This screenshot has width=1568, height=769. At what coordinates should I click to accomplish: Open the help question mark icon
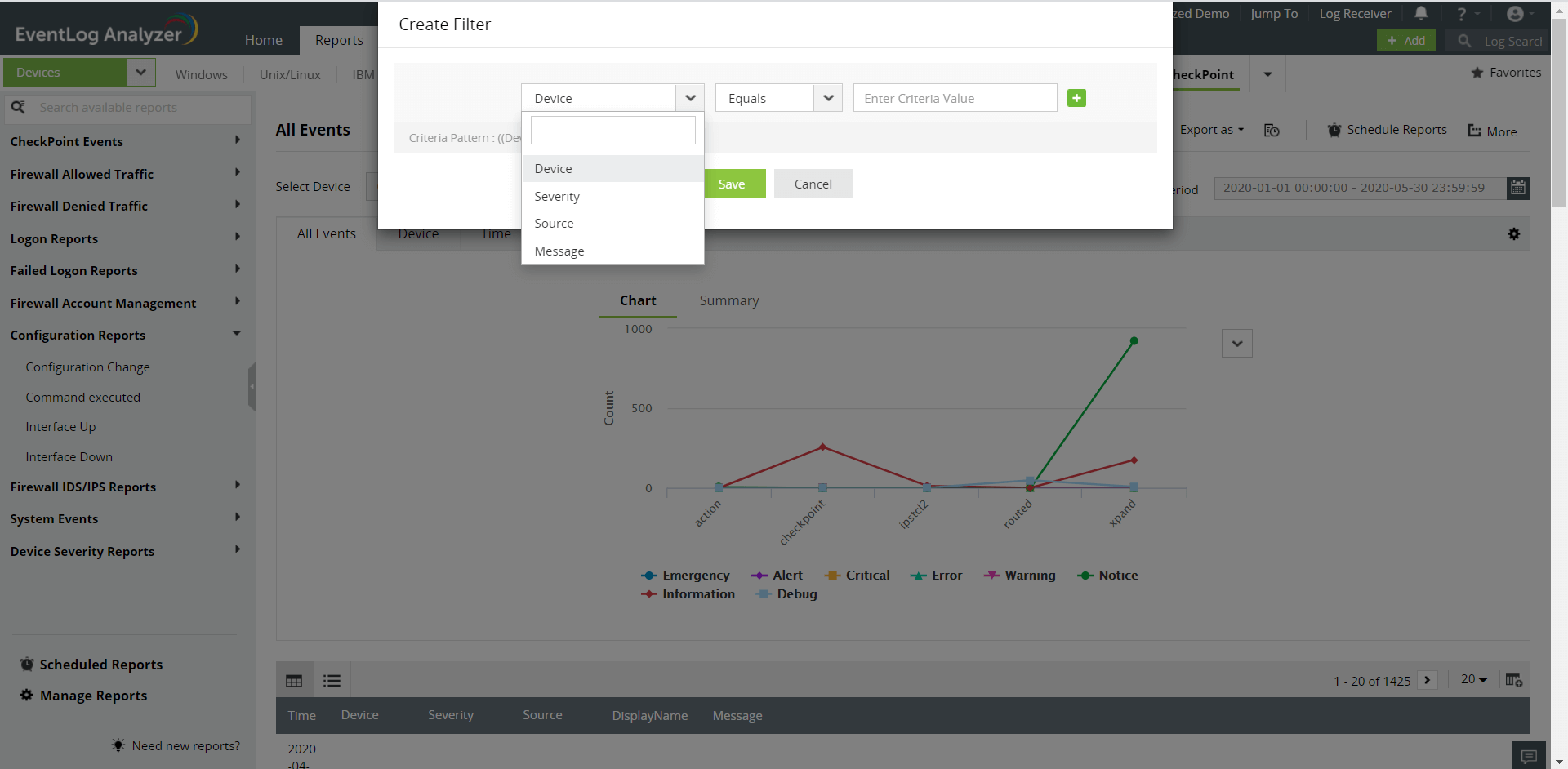(x=1462, y=14)
